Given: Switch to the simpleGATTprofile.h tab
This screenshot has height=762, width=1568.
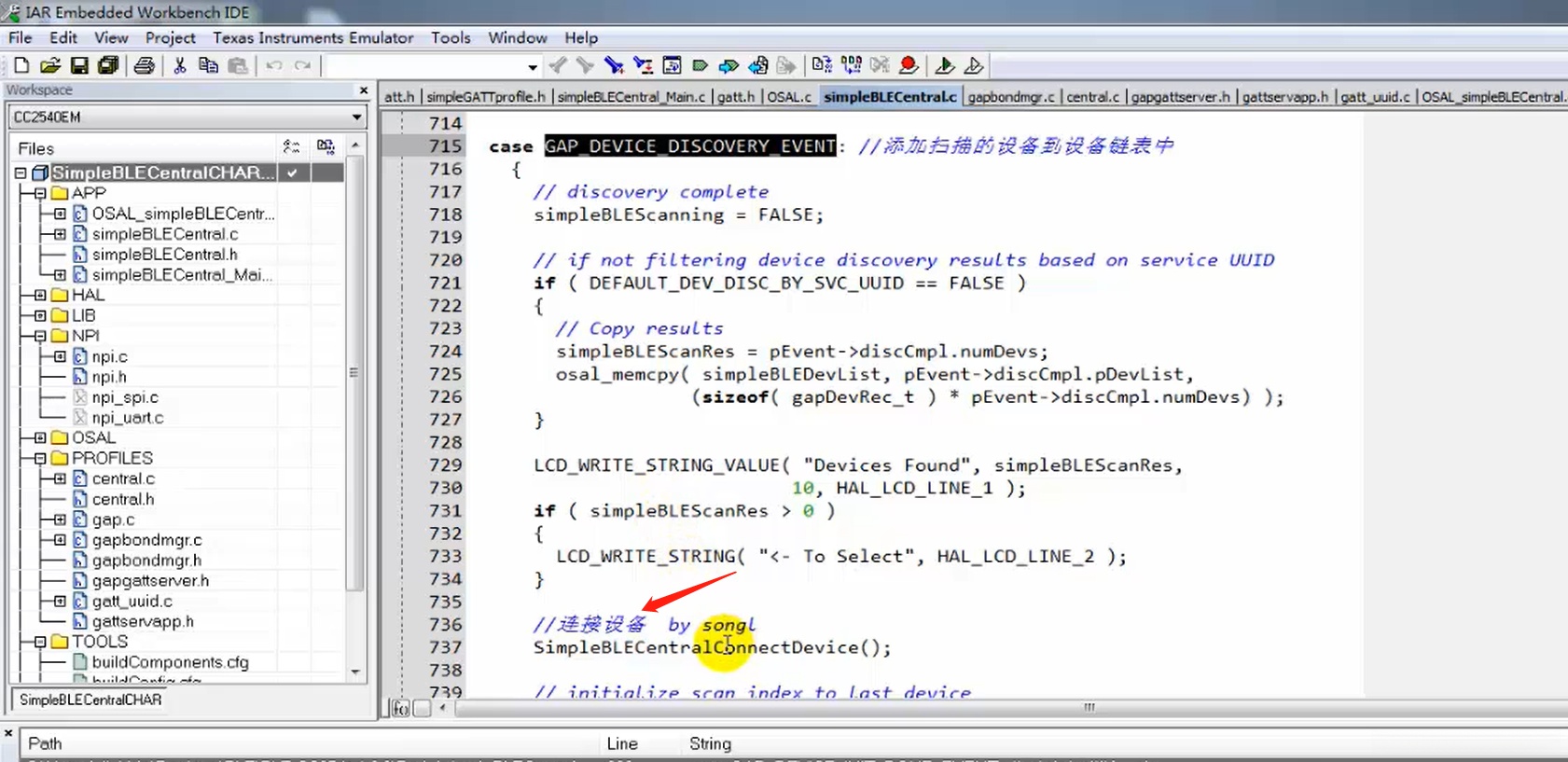Looking at the screenshot, I should pos(485,96).
